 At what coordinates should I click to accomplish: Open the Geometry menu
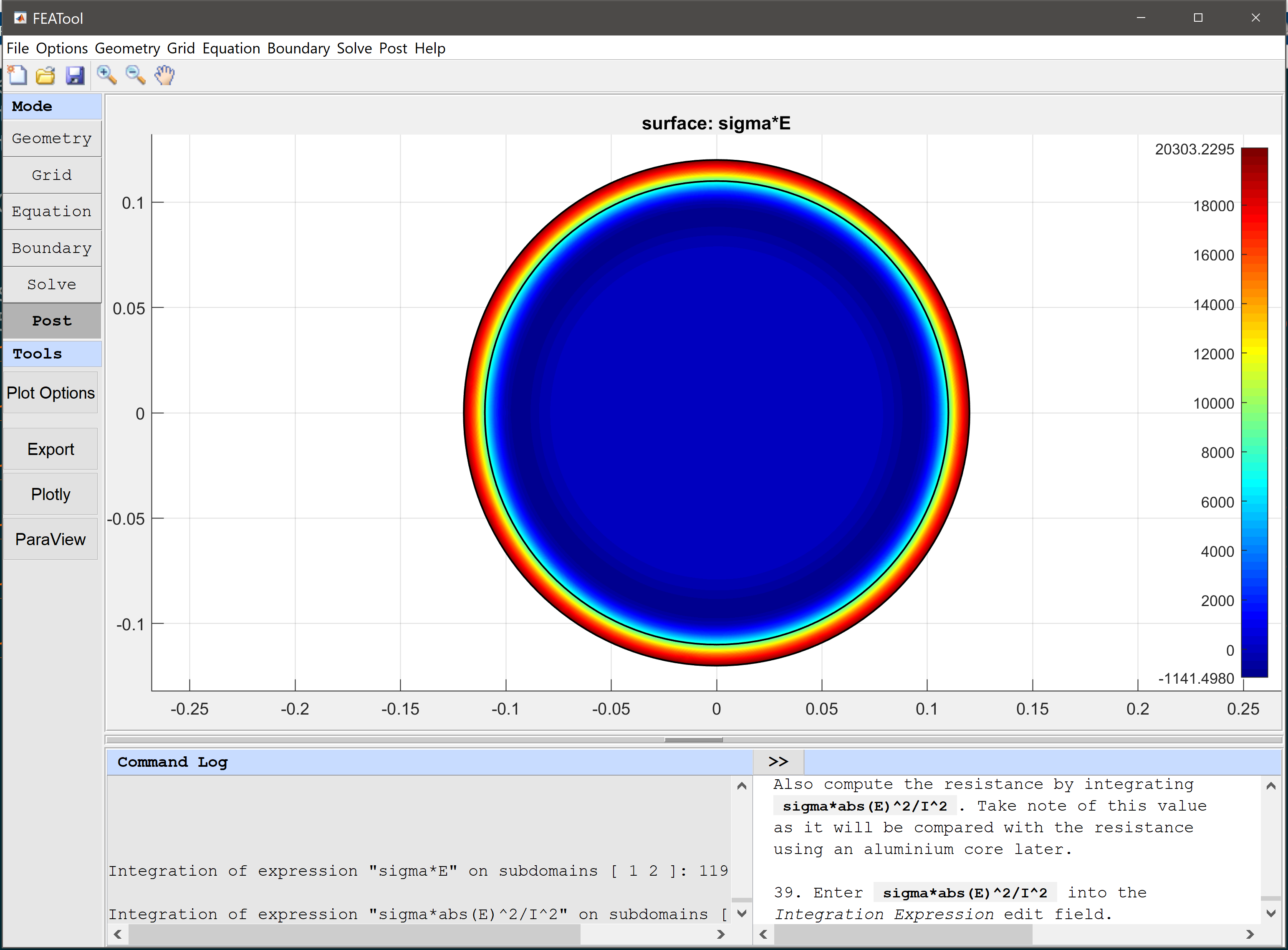(127, 48)
